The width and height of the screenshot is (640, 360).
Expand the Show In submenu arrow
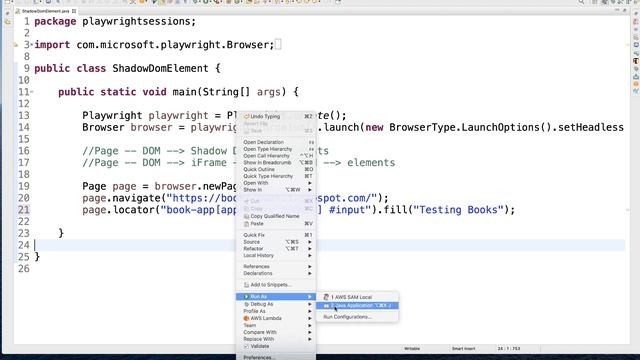pyautogui.click(x=310, y=190)
